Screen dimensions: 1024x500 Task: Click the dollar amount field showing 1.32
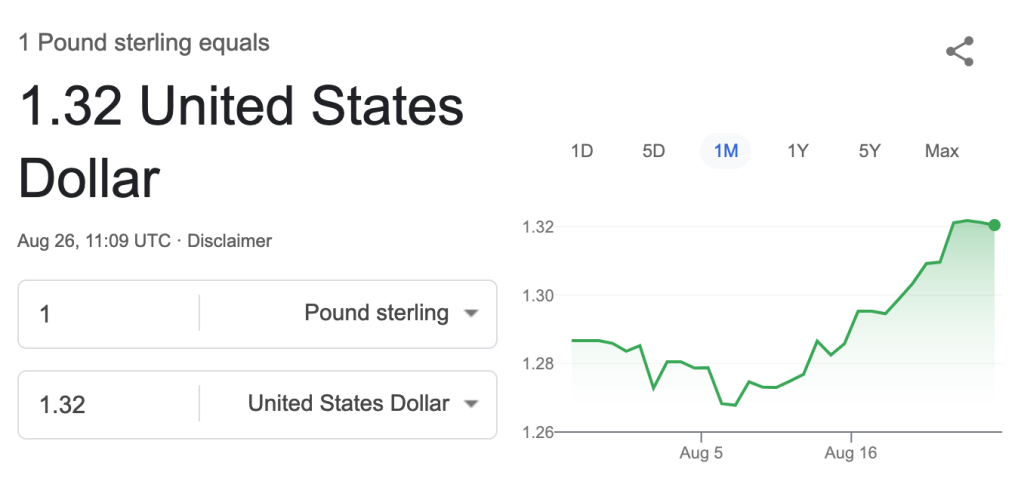click(108, 405)
